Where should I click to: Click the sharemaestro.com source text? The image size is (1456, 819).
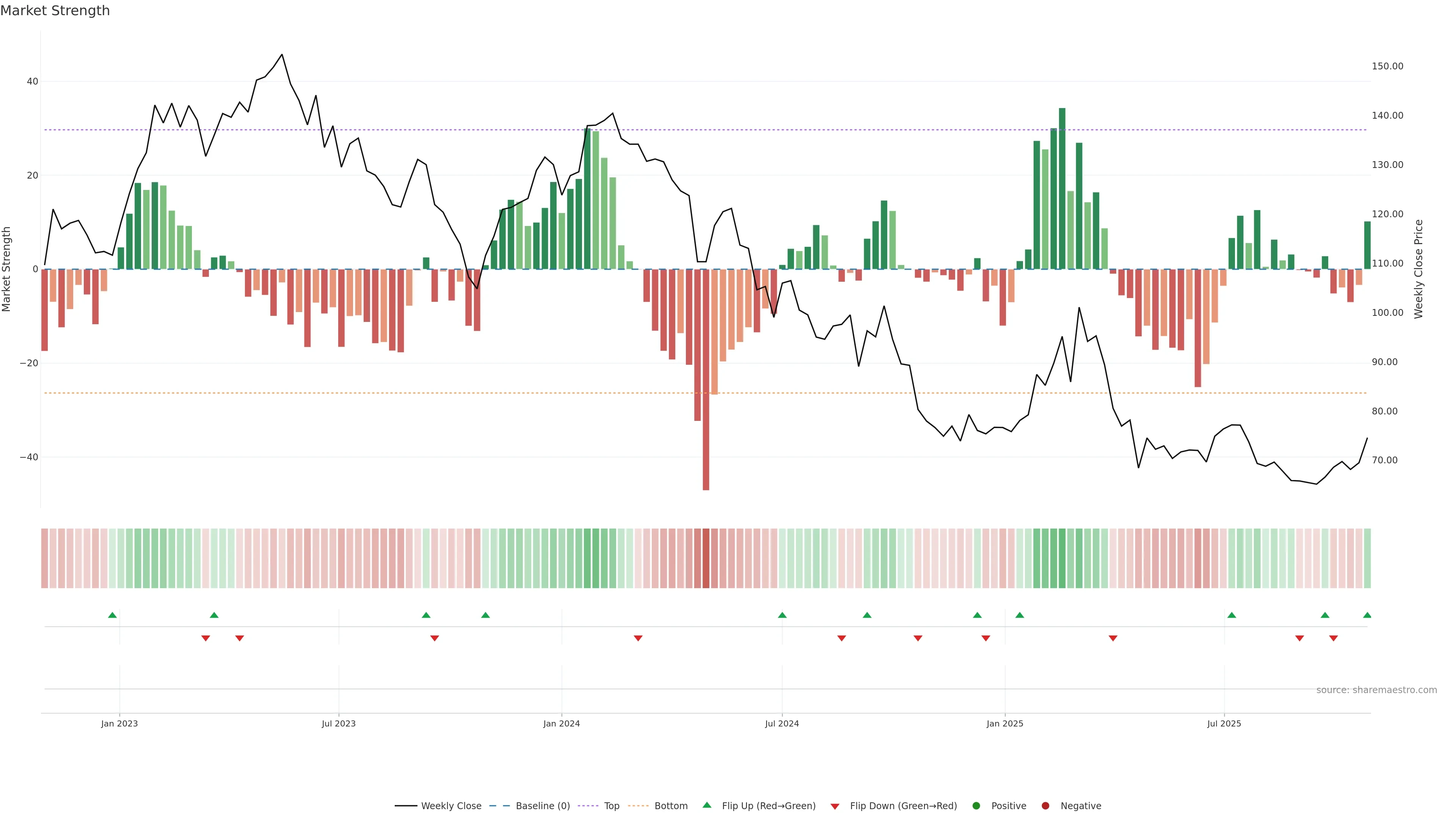point(1376,690)
